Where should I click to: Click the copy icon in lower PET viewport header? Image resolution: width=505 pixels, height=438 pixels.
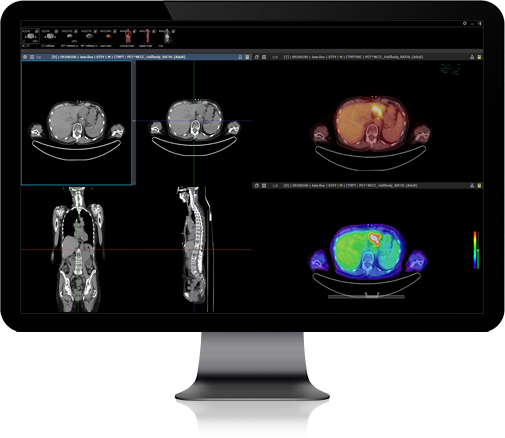(x=256, y=185)
